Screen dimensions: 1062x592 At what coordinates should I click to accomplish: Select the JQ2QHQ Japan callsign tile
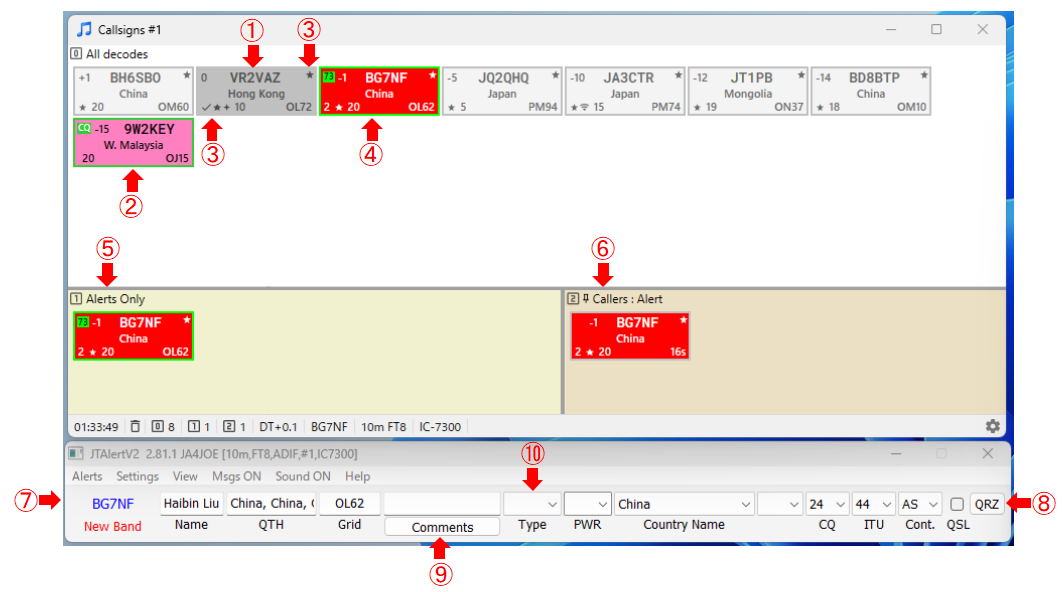(x=502, y=91)
